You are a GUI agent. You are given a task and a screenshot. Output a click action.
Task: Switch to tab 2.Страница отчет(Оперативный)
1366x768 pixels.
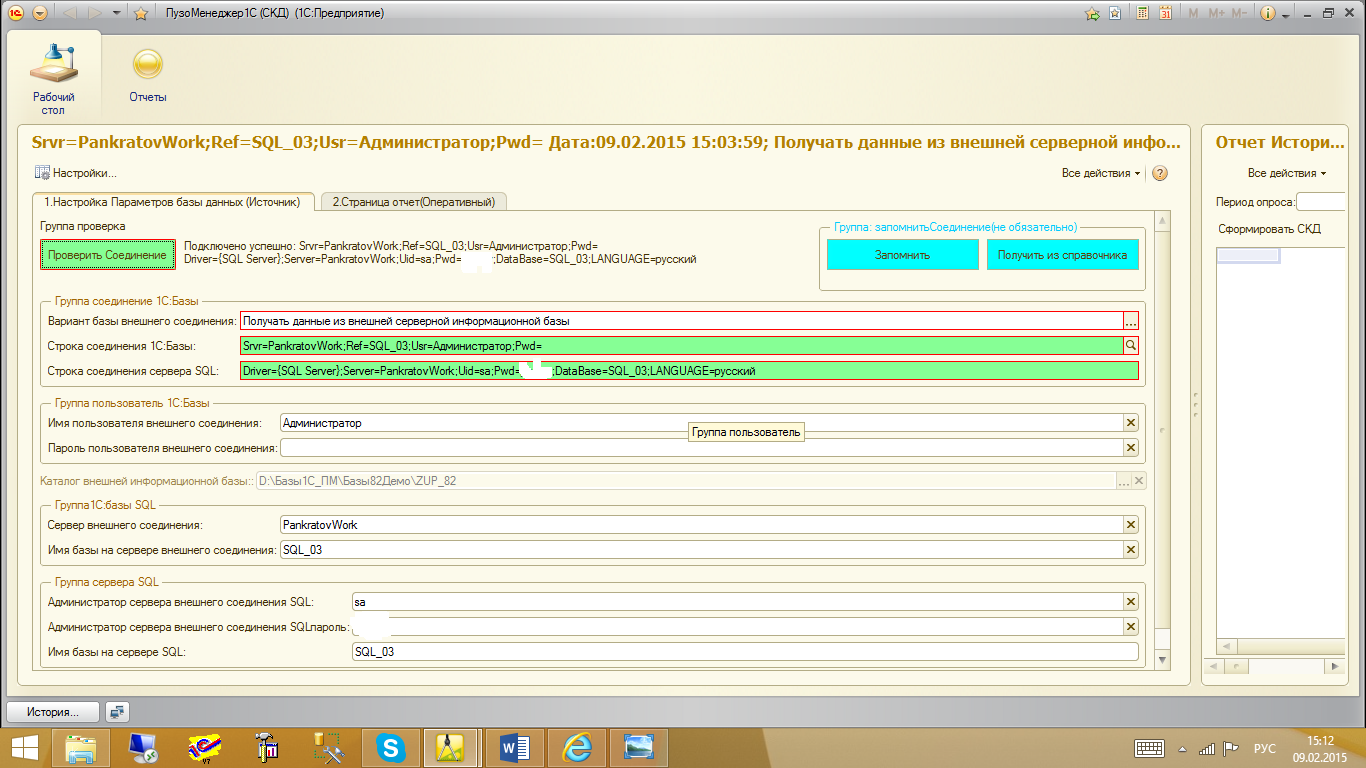413,201
